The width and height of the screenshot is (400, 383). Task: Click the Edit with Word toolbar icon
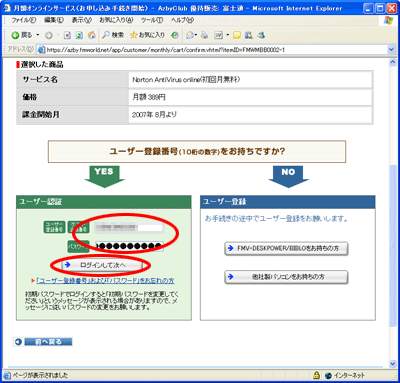(x=218, y=35)
